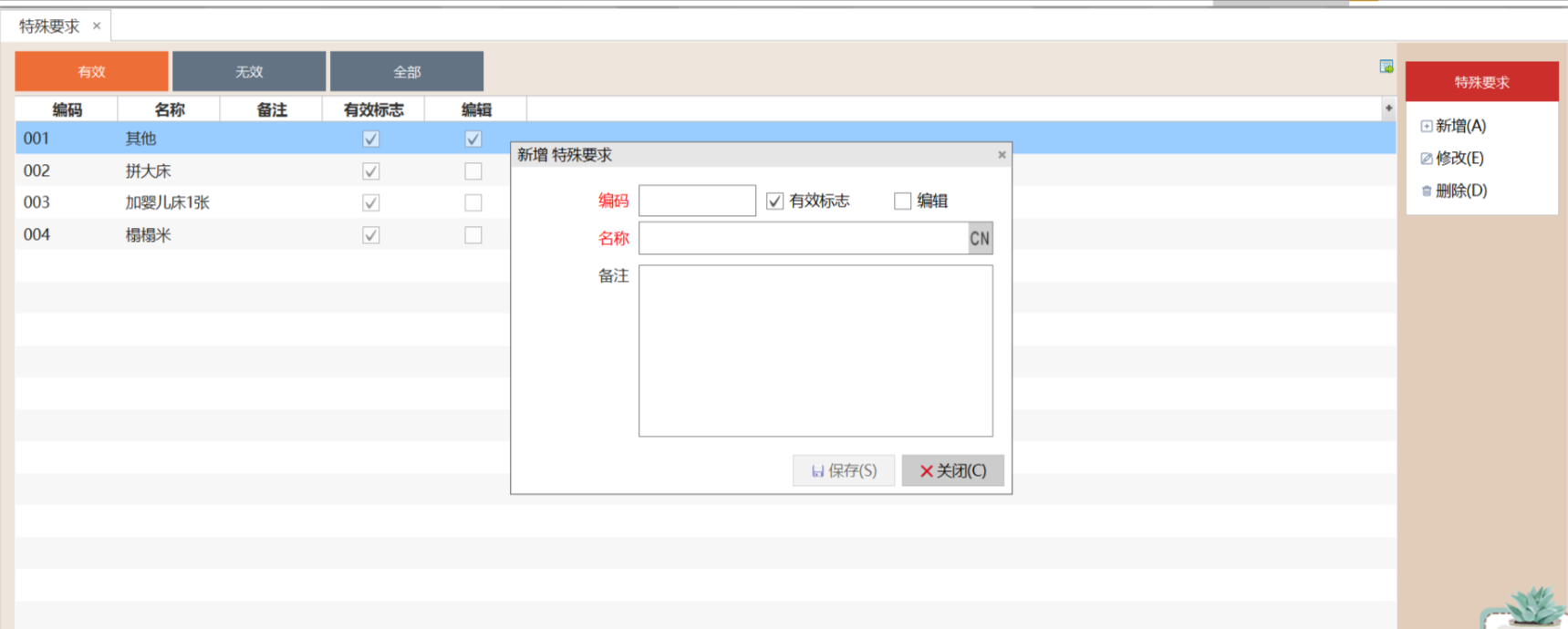
Task: Toggle 有效标志 checkbox for row 003
Action: point(371,202)
